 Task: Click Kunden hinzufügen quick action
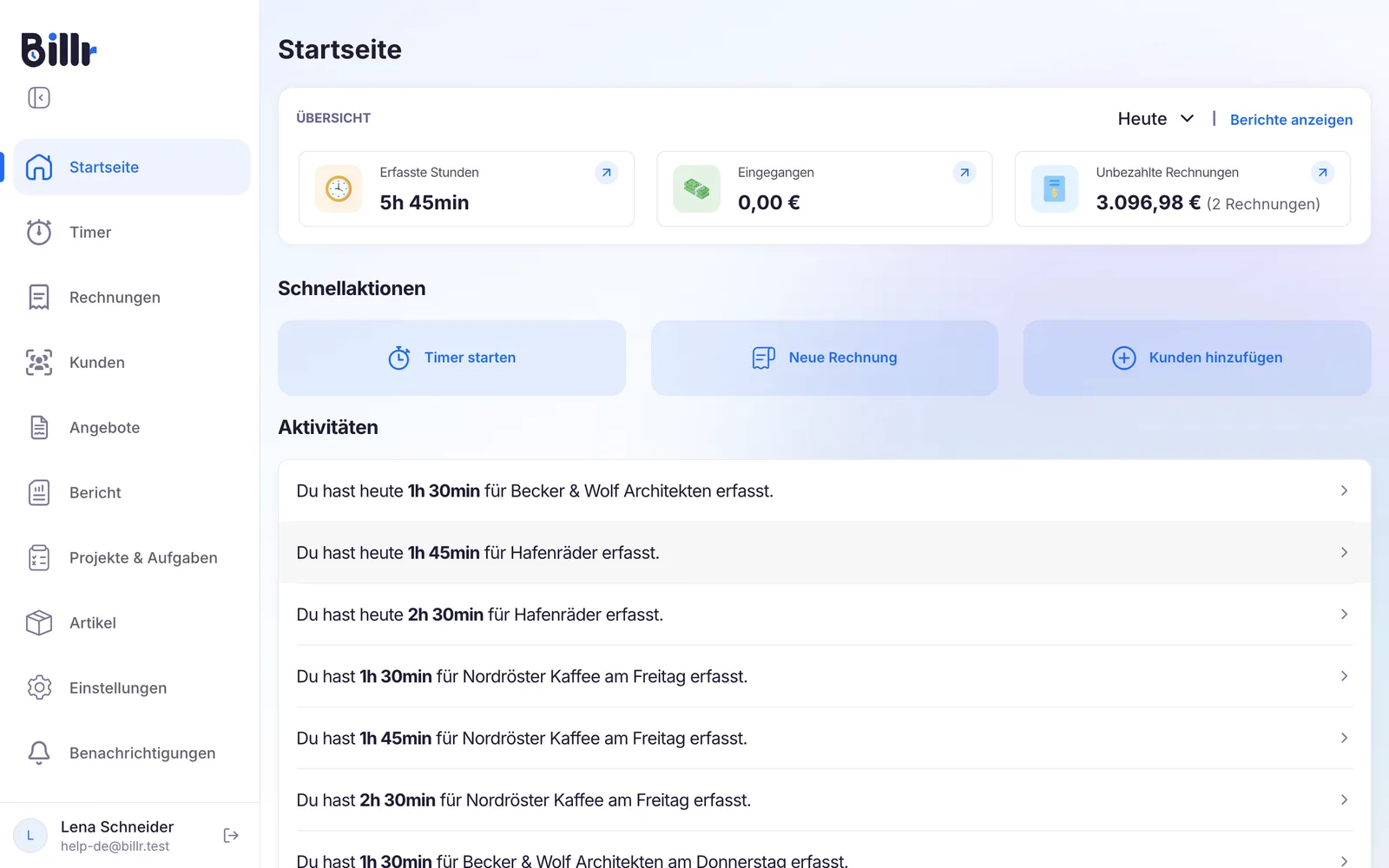click(1197, 358)
